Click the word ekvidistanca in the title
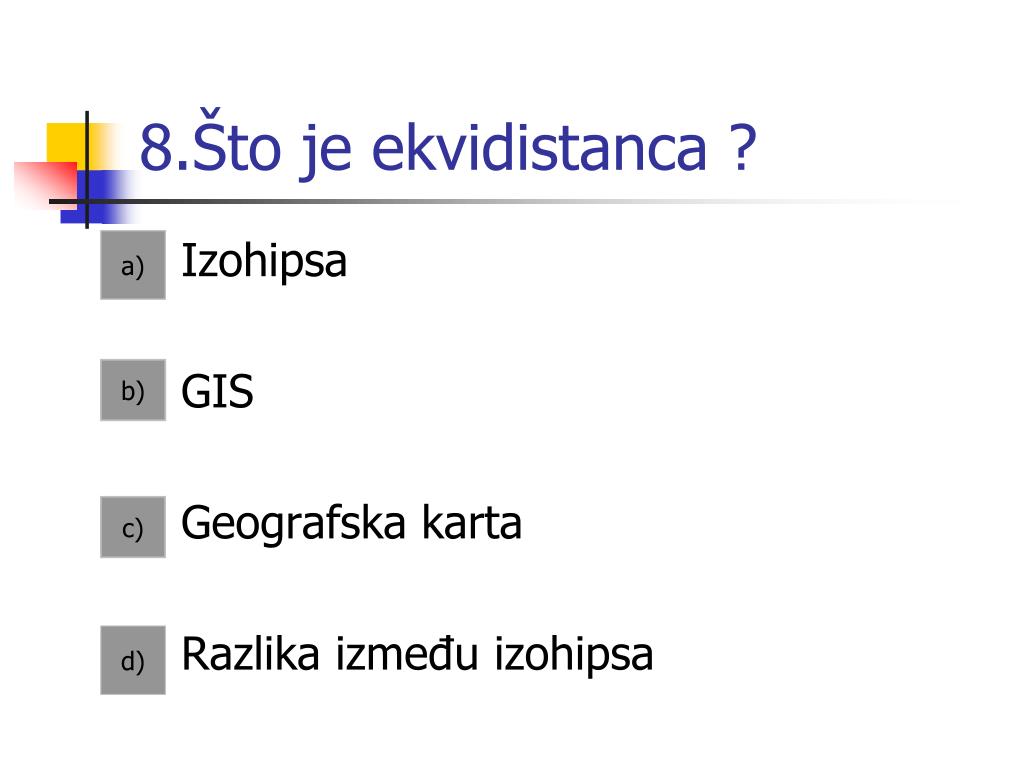 pyautogui.click(x=539, y=148)
